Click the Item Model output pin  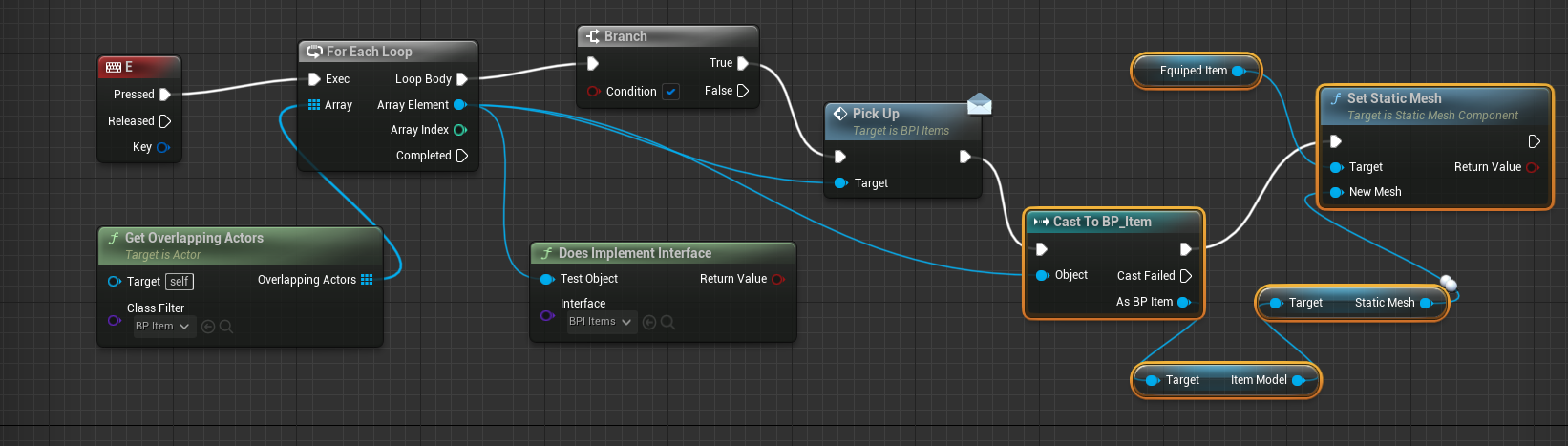click(x=1299, y=380)
